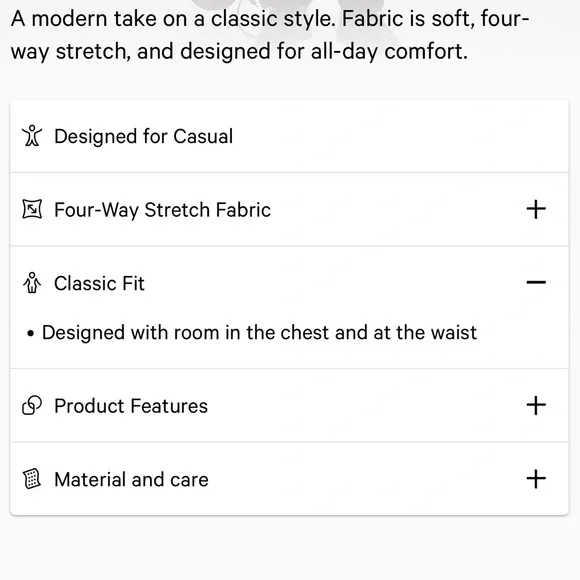Open the Designed for Casual row
Viewport: 580px width, 580px height.
coord(289,136)
